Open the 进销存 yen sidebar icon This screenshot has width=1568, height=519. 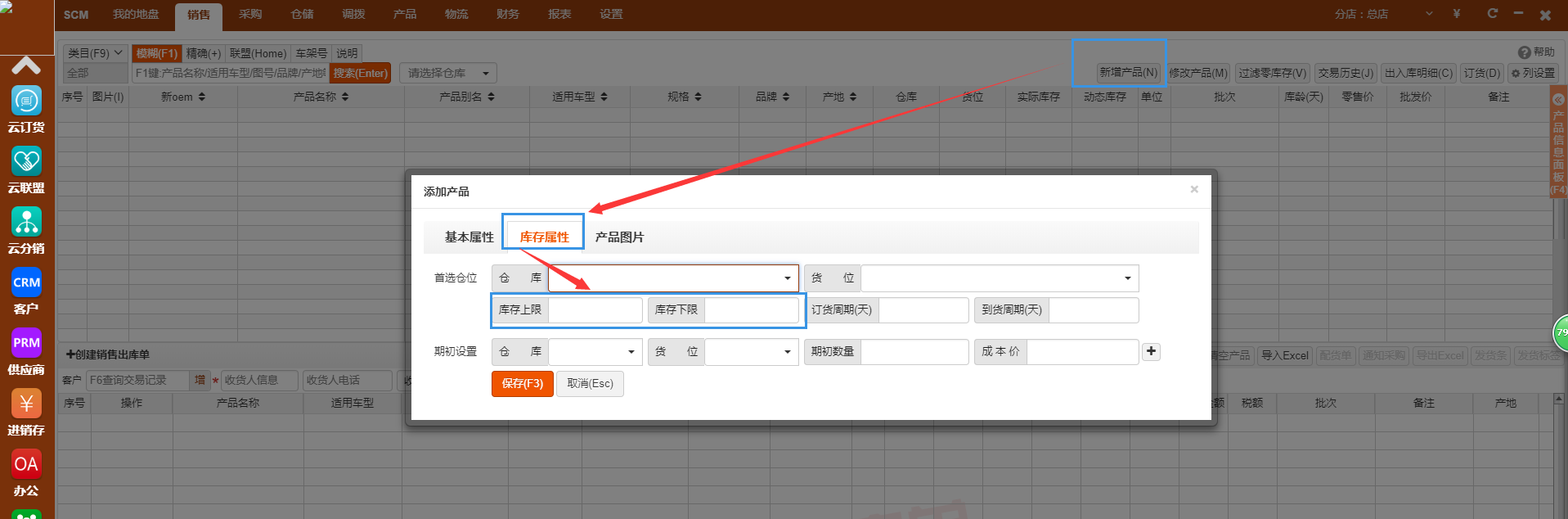(26, 404)
